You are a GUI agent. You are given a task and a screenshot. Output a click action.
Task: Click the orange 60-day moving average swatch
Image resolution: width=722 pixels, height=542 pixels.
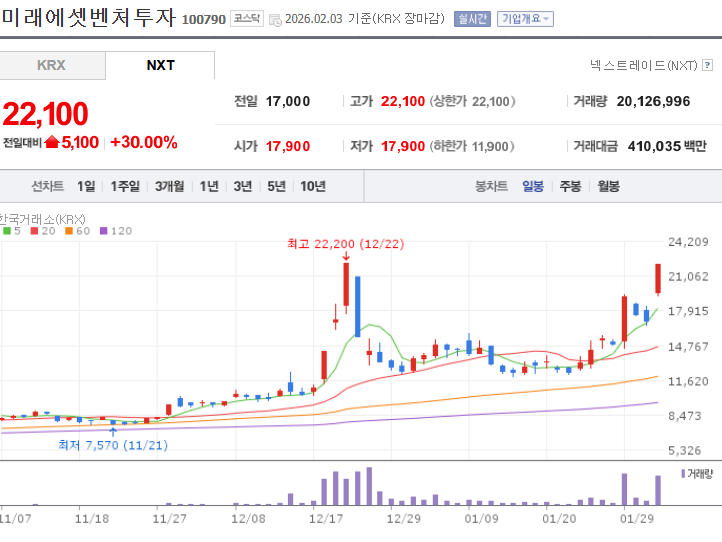pos(69,231)
